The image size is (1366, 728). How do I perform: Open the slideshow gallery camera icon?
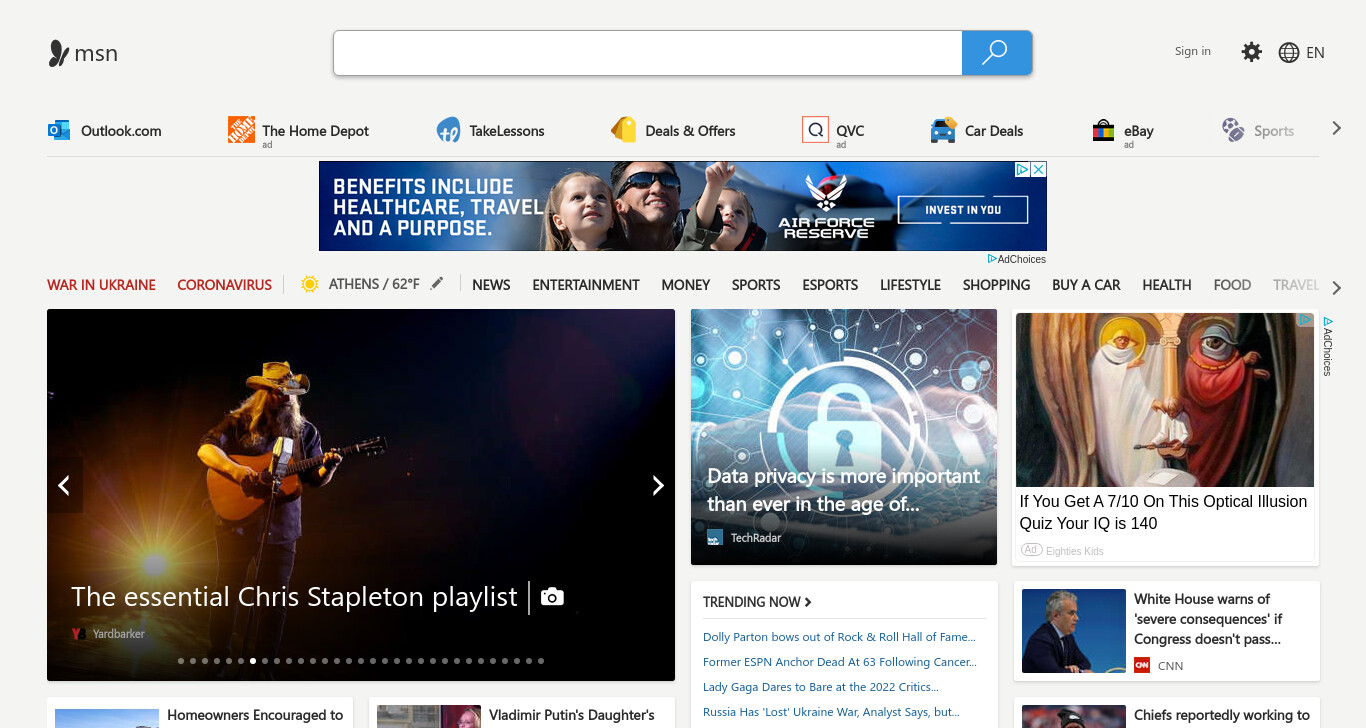tap(552, 597)
